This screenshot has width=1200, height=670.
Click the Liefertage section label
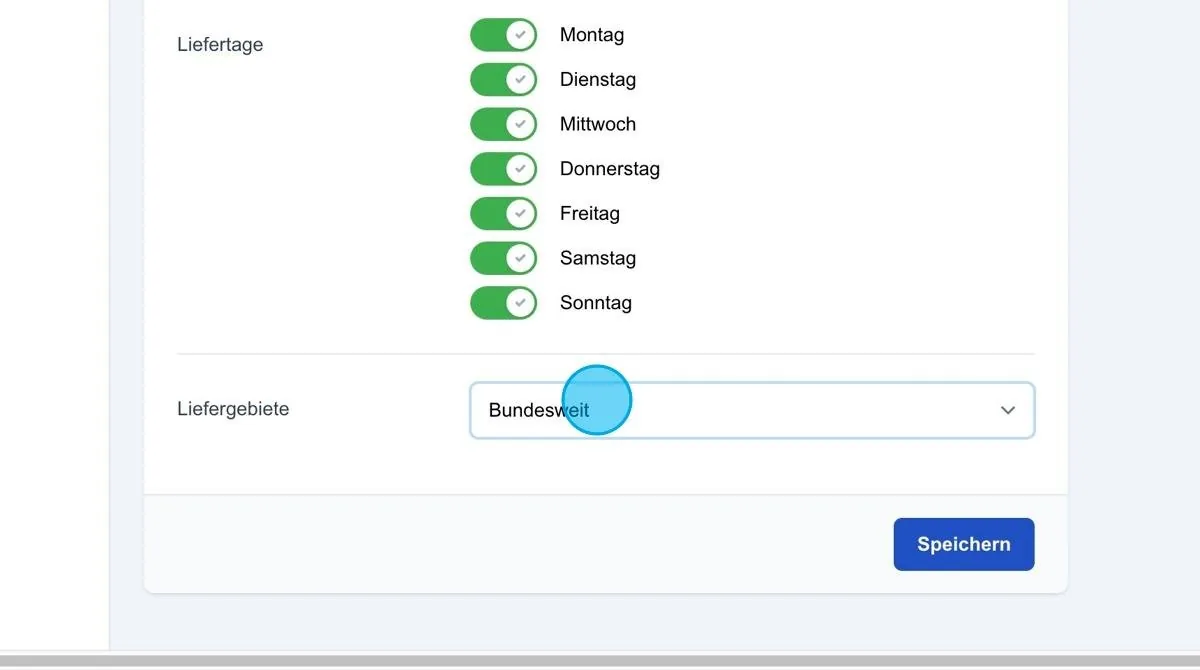[x=220, y=45]
